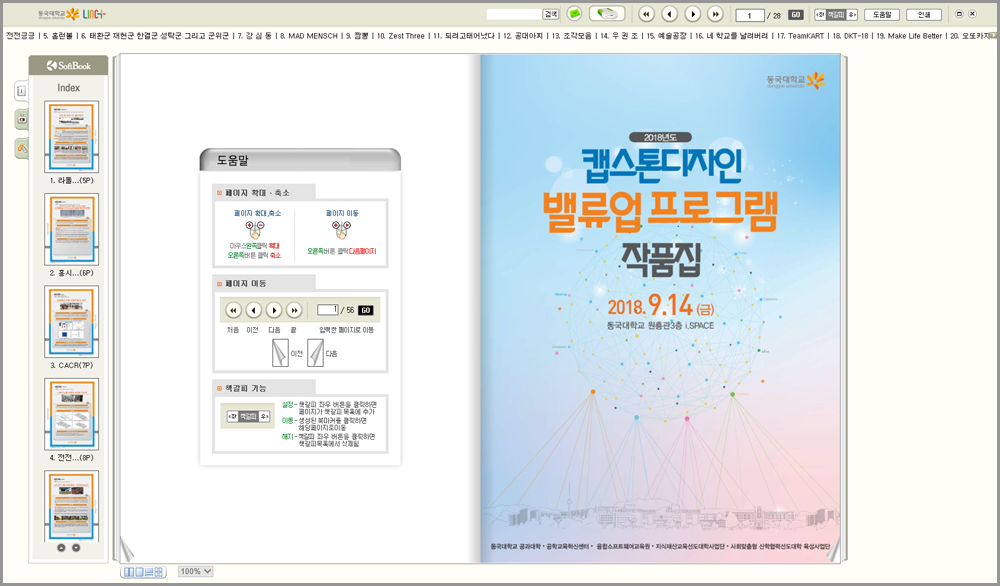
Task: Open thumbnail 4. 전전...(8P)
Action: tap(71, 414)
